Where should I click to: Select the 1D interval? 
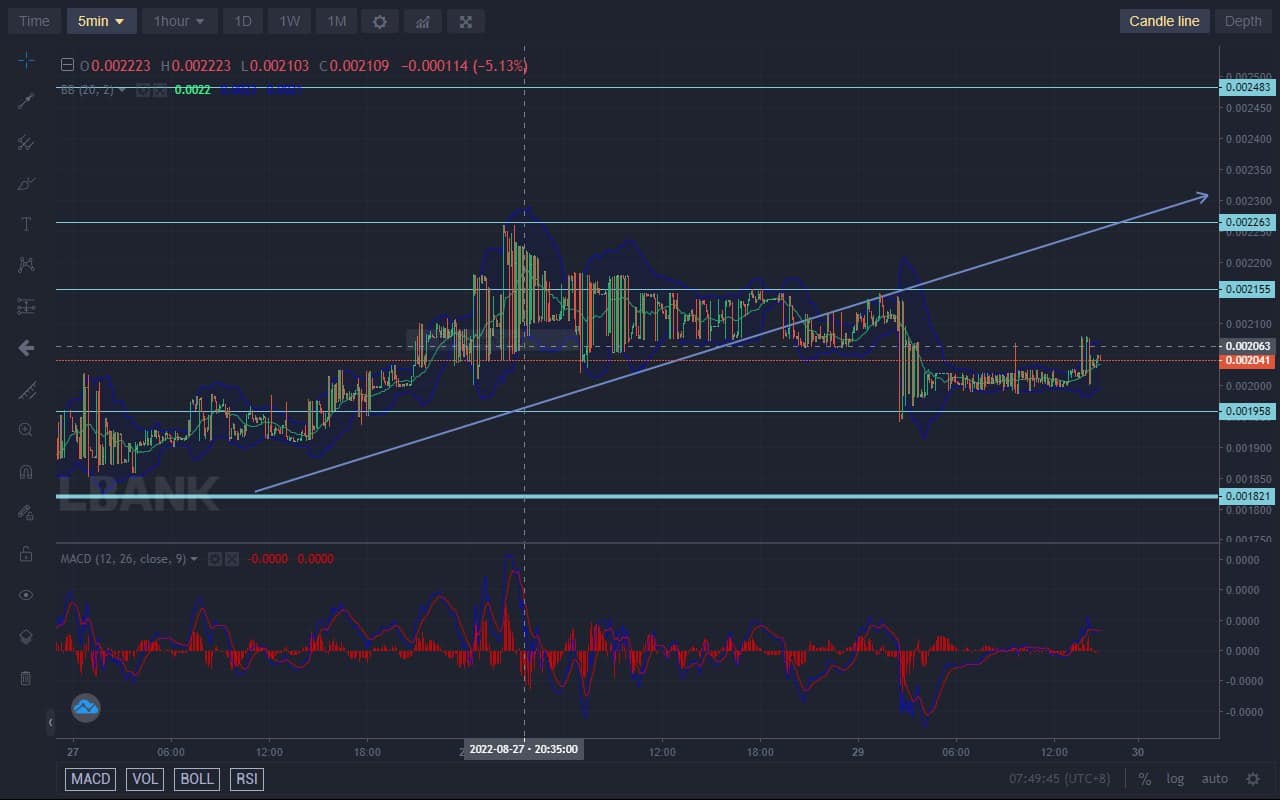(243, 21)
